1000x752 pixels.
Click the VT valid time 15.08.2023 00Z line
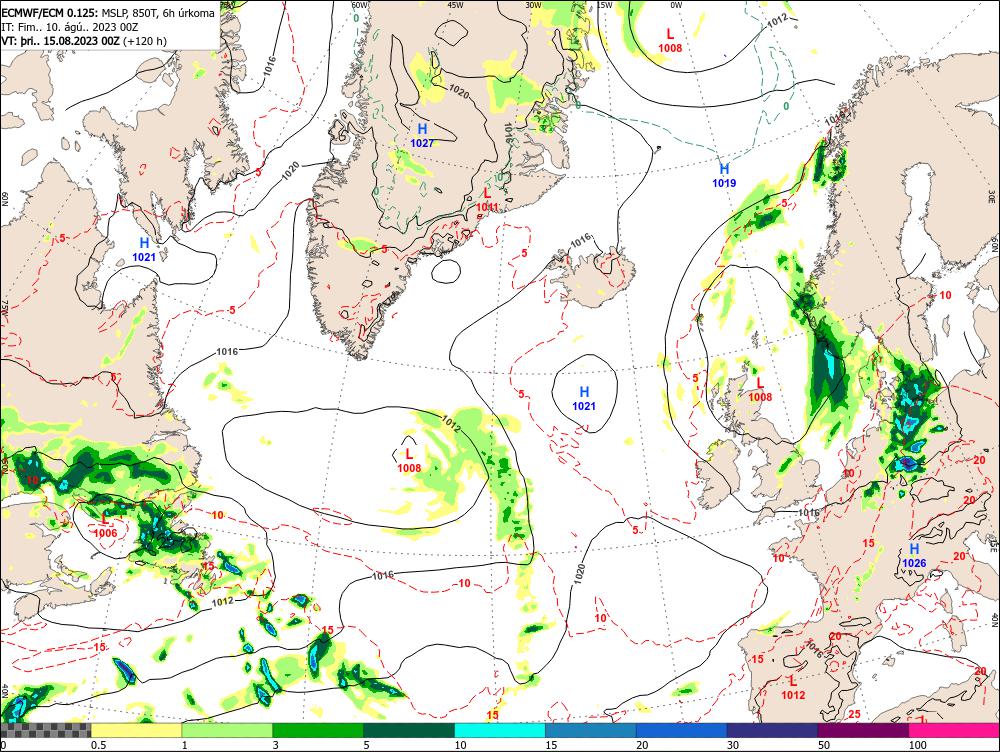(x=84, y=41)
